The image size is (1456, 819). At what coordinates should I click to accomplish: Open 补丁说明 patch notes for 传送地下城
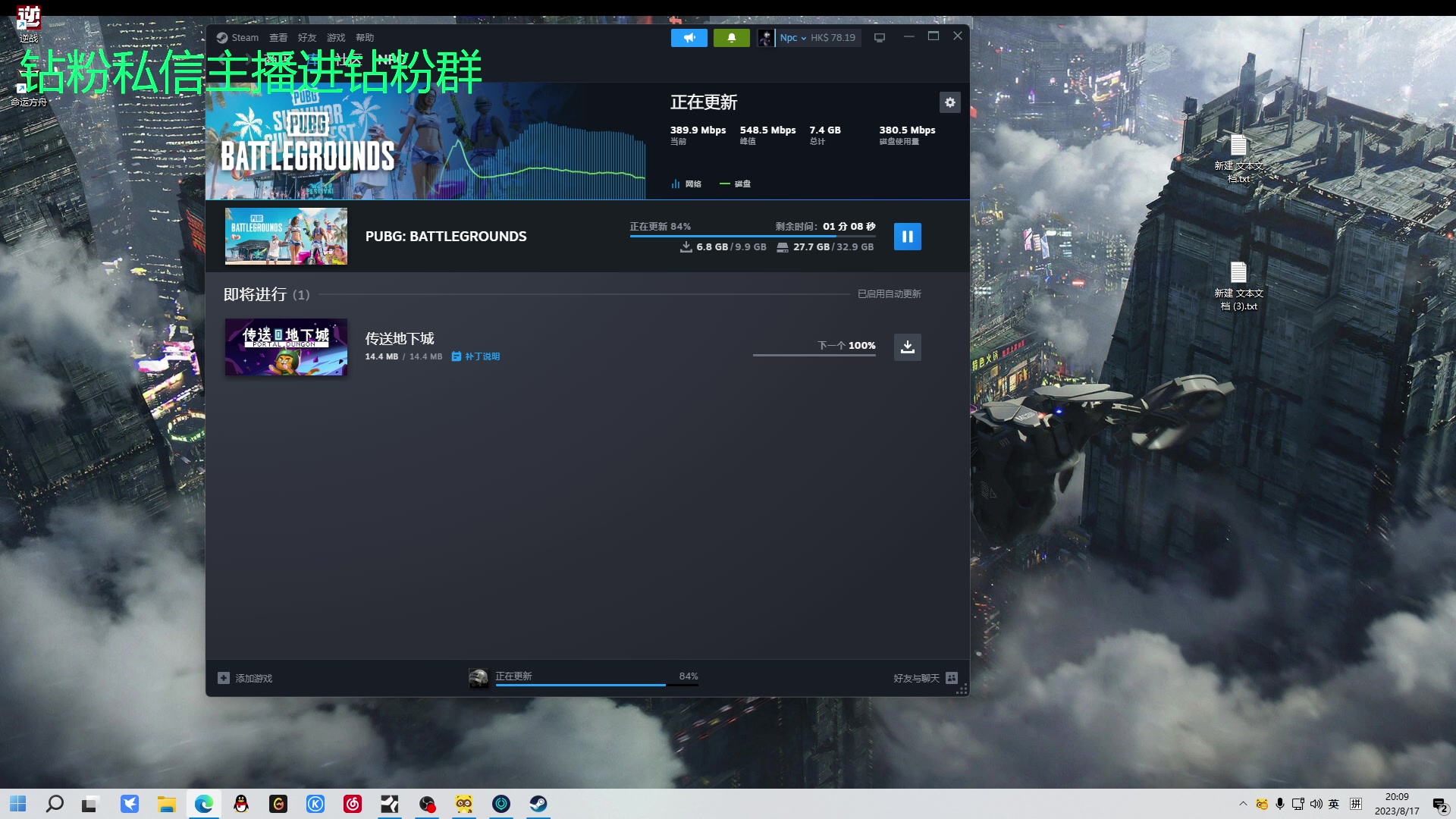tap(475, 356)
